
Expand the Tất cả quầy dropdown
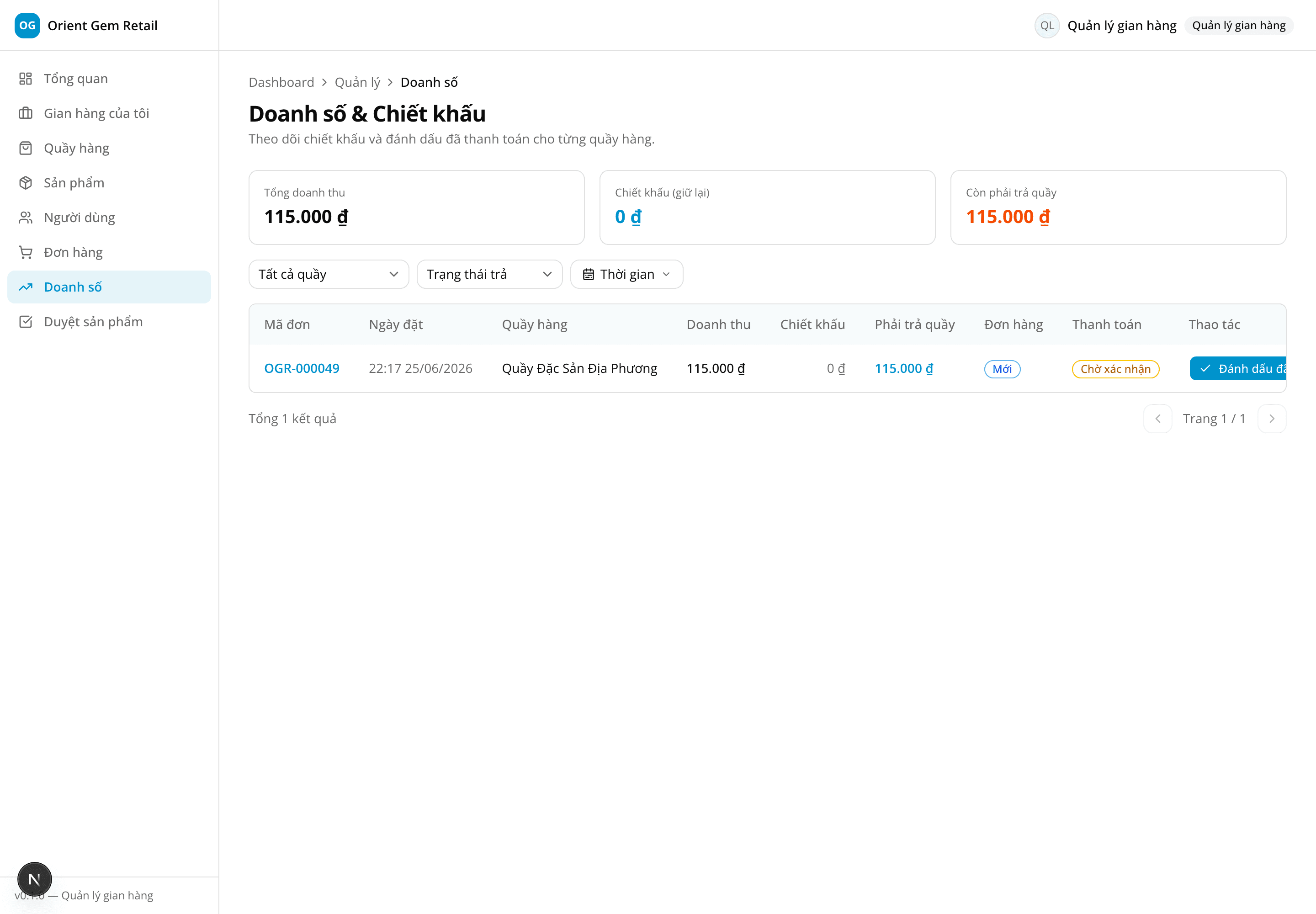pos(329,274)
